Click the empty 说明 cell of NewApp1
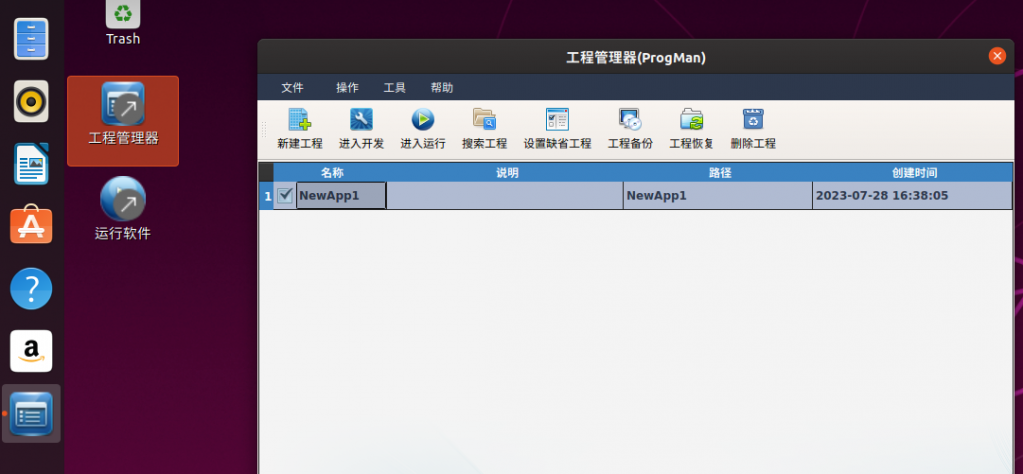Screen dimensions: 1023x474 pyautogui.click(x=505, y=196)
